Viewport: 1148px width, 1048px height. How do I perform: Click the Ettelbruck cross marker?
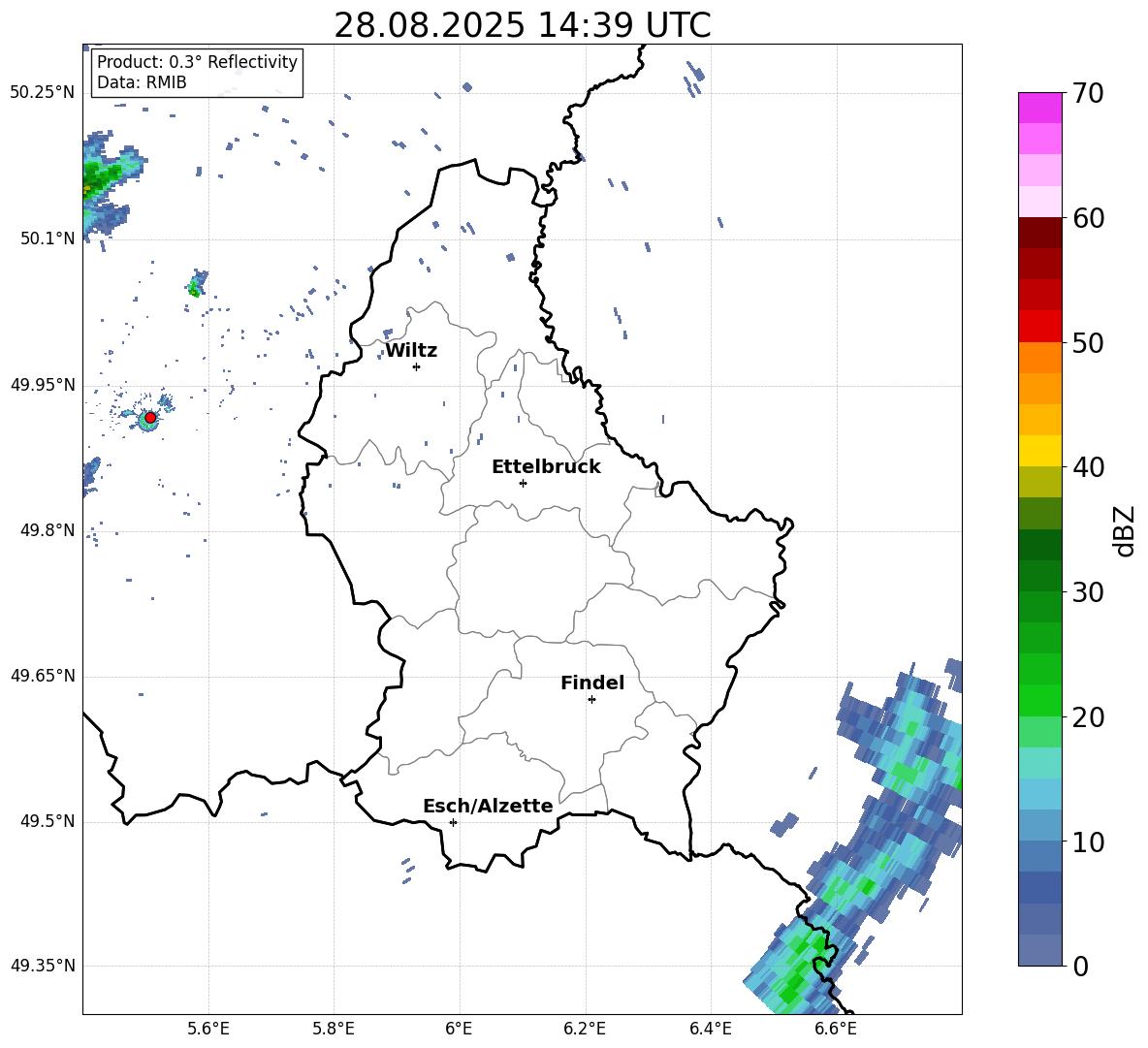[x=523, y=483]
